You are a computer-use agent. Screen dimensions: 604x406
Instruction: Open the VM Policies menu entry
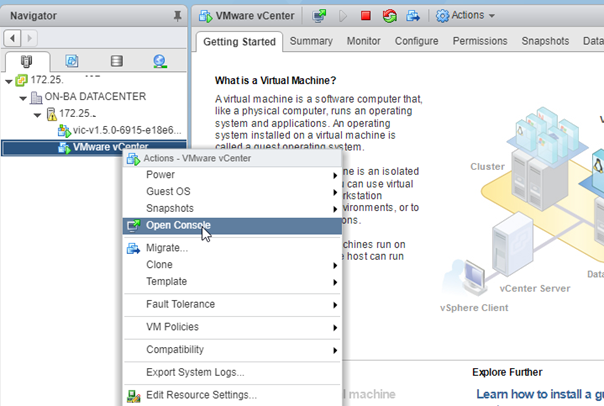coord(232,327)
